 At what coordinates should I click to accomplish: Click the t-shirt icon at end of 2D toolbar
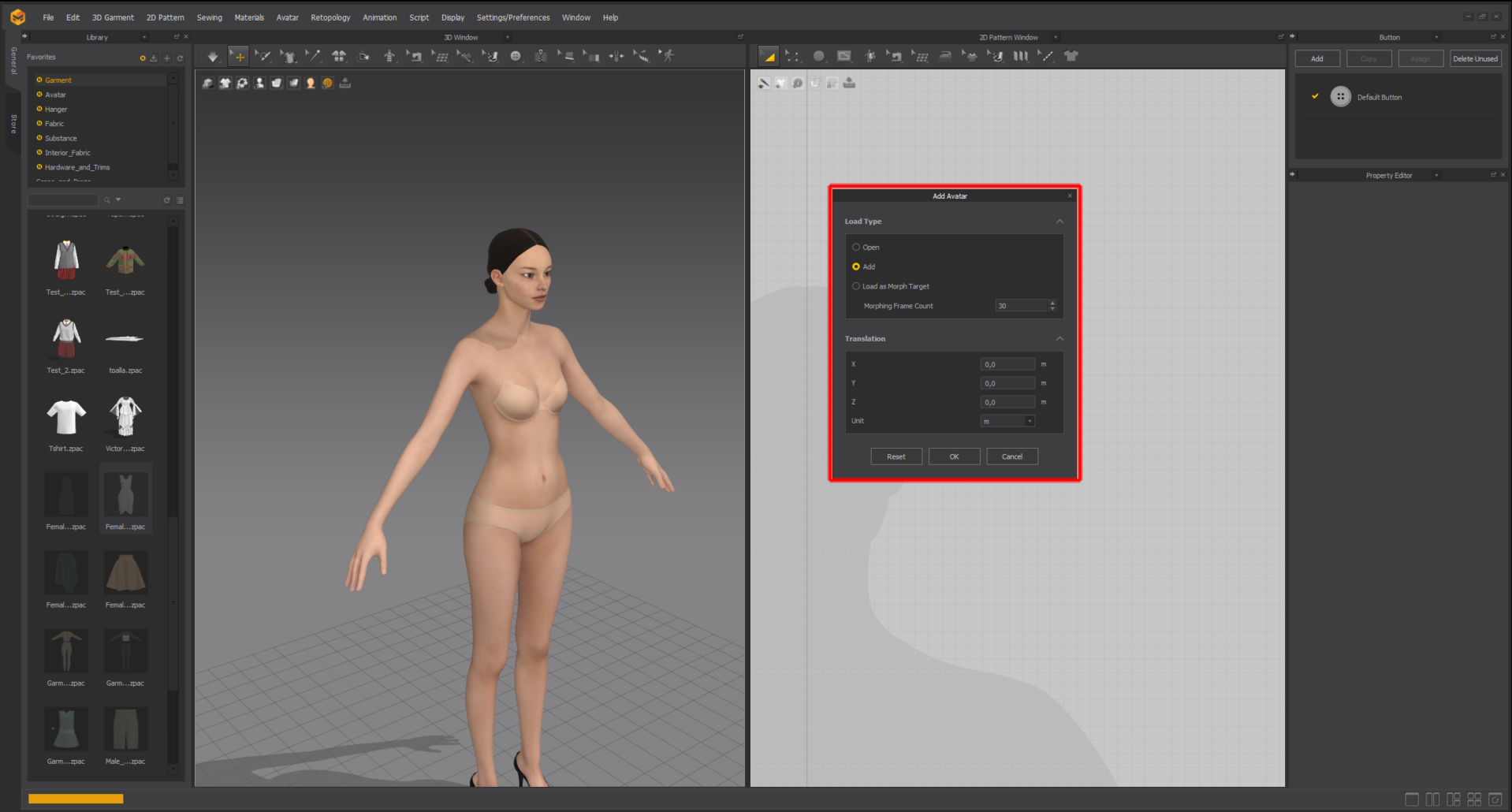click(1071, 57)
